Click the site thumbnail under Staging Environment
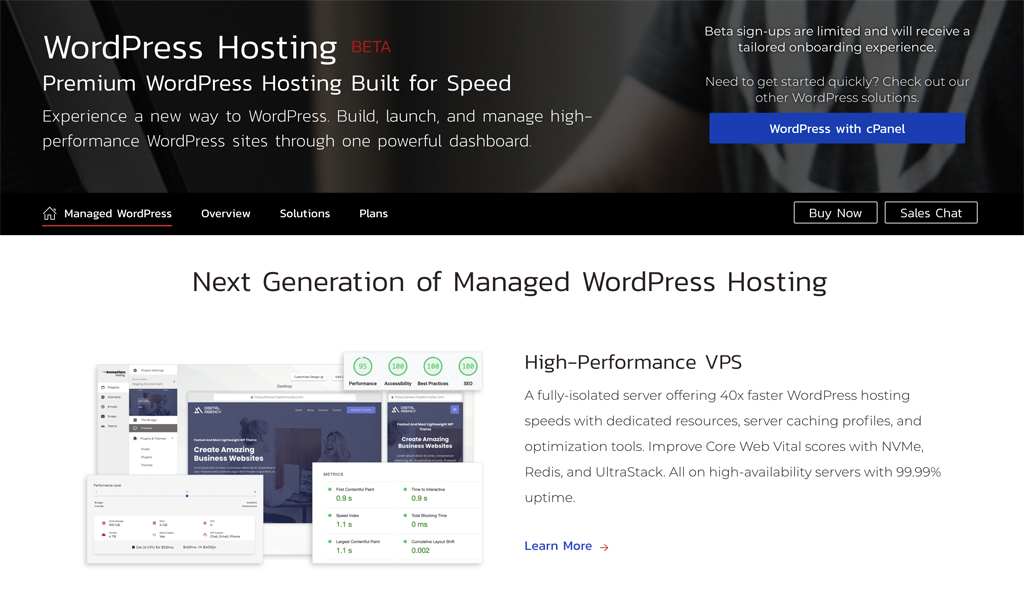Viewport: 1024px width, 601px height. (x=153, y=402)
